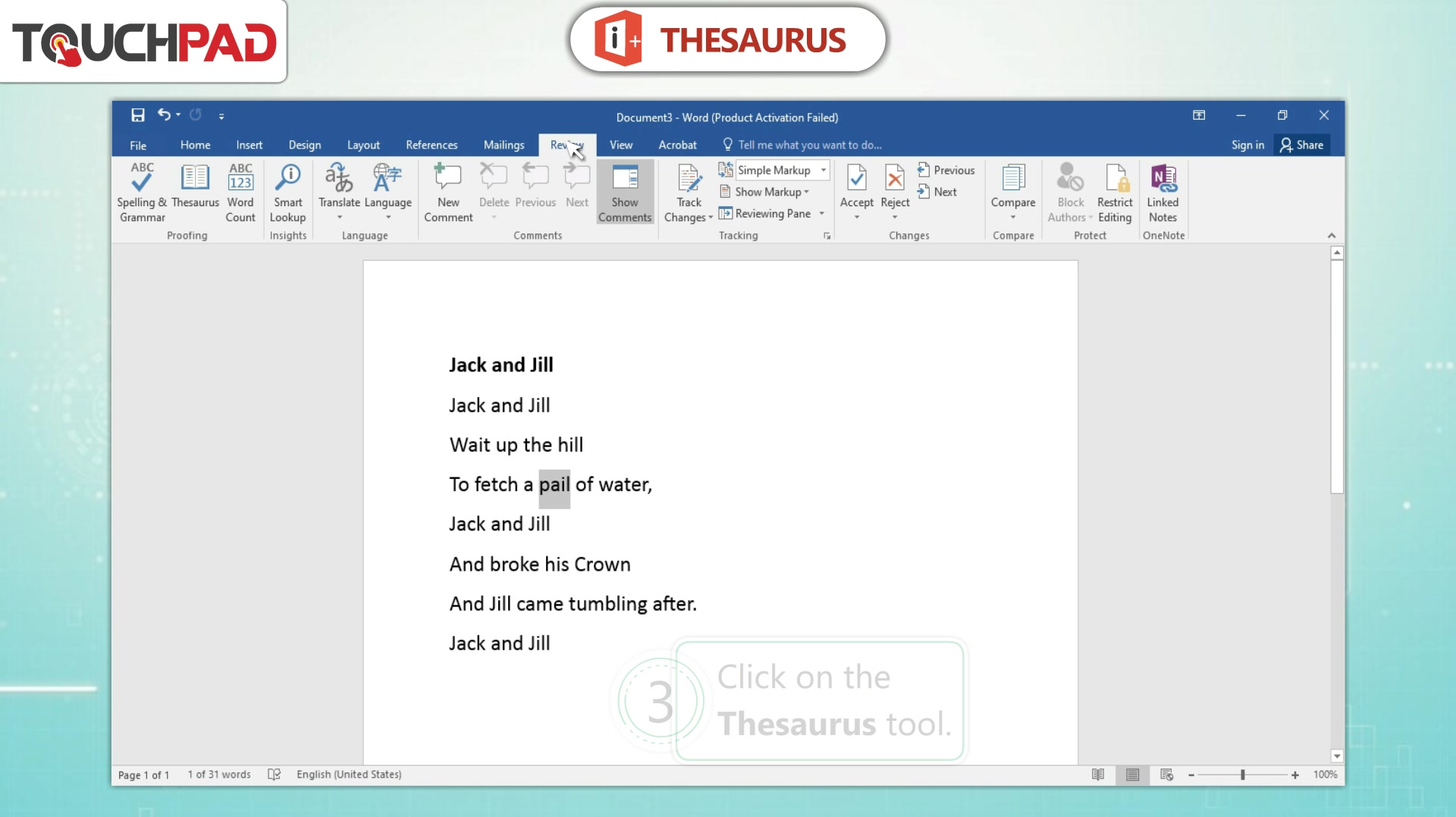Image resolution: width=1456 pixels, height=817 pixels.
Task: Go to Next comment
Action: click(x=577, y=186)
